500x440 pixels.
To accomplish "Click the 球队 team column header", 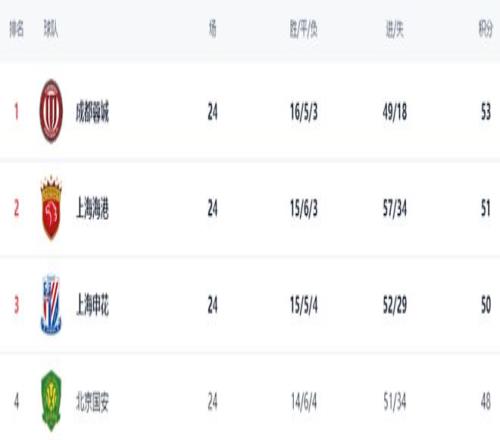I will tap(51, 28).
